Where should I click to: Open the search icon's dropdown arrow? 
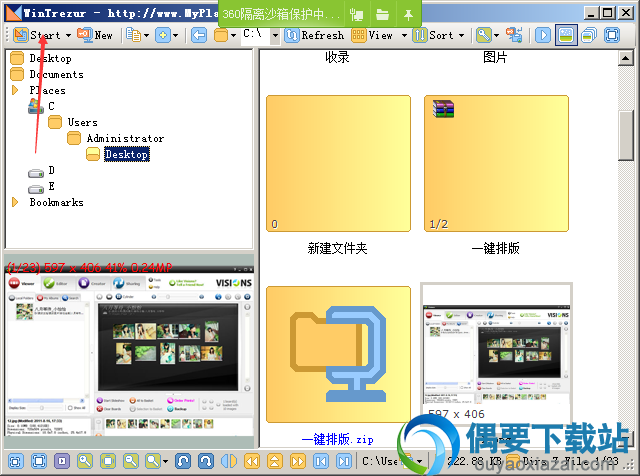[x=496, y=36]
